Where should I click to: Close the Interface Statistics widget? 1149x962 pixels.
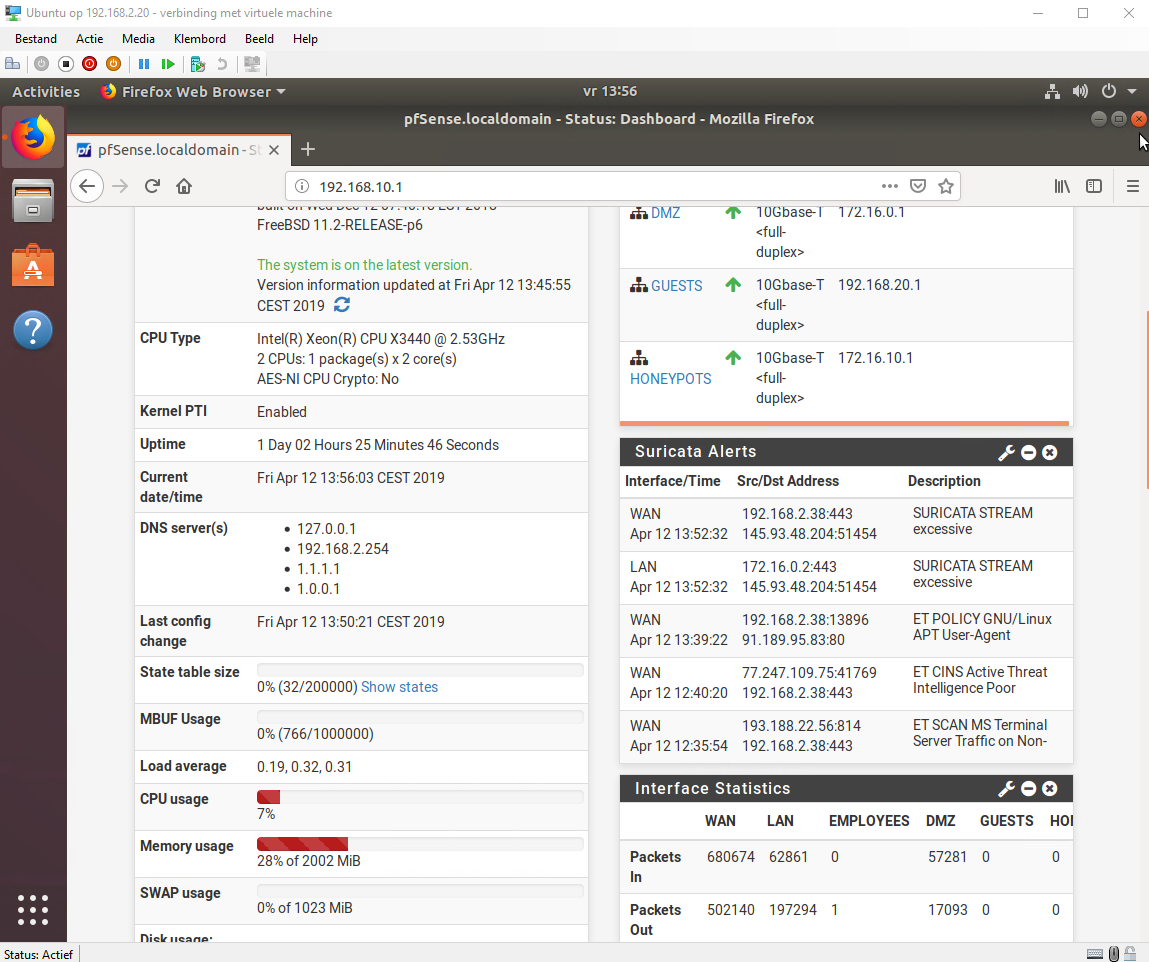[1050, 790]
